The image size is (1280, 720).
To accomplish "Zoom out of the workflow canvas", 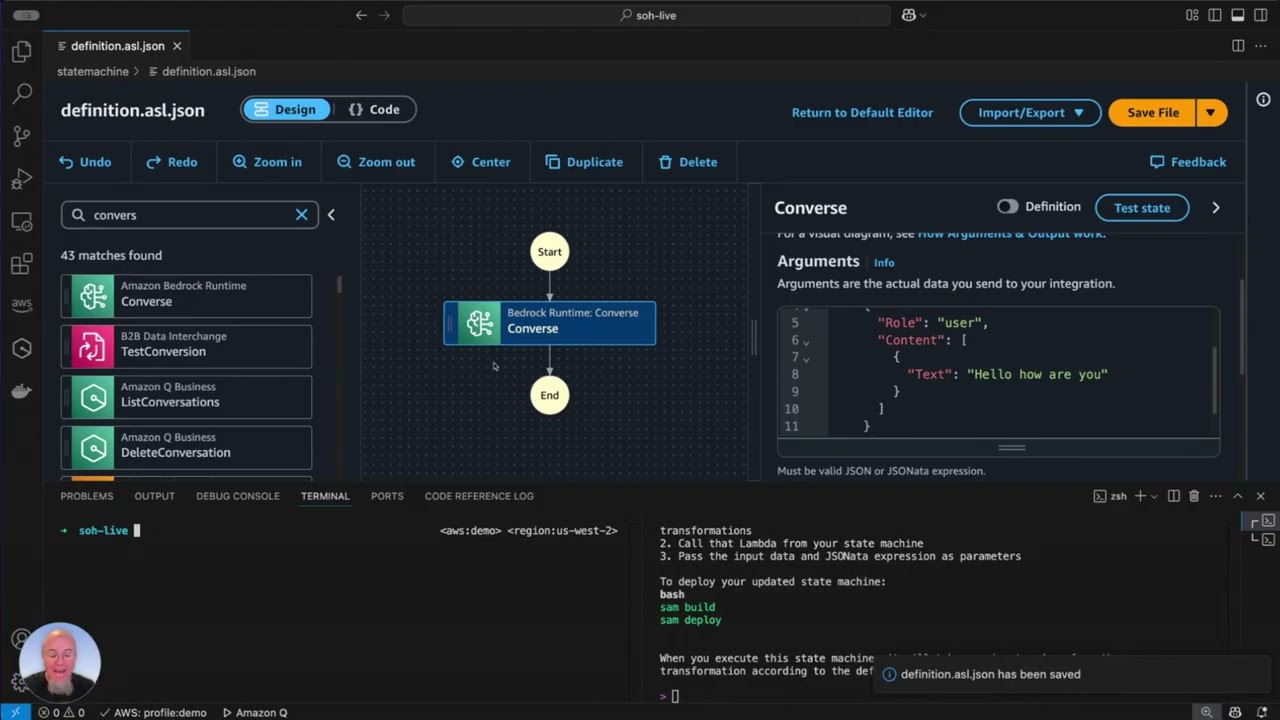I will coord(376,162).
